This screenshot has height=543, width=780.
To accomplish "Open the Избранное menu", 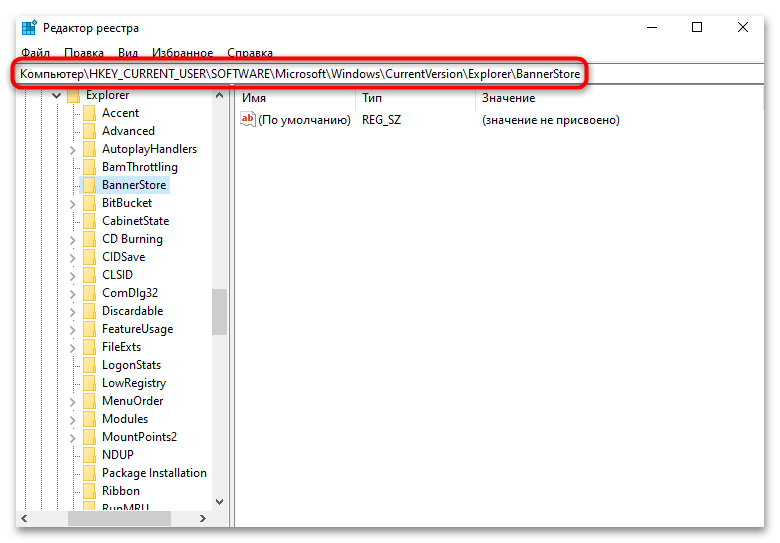I will pyautogui.click(x=183, y=53).
